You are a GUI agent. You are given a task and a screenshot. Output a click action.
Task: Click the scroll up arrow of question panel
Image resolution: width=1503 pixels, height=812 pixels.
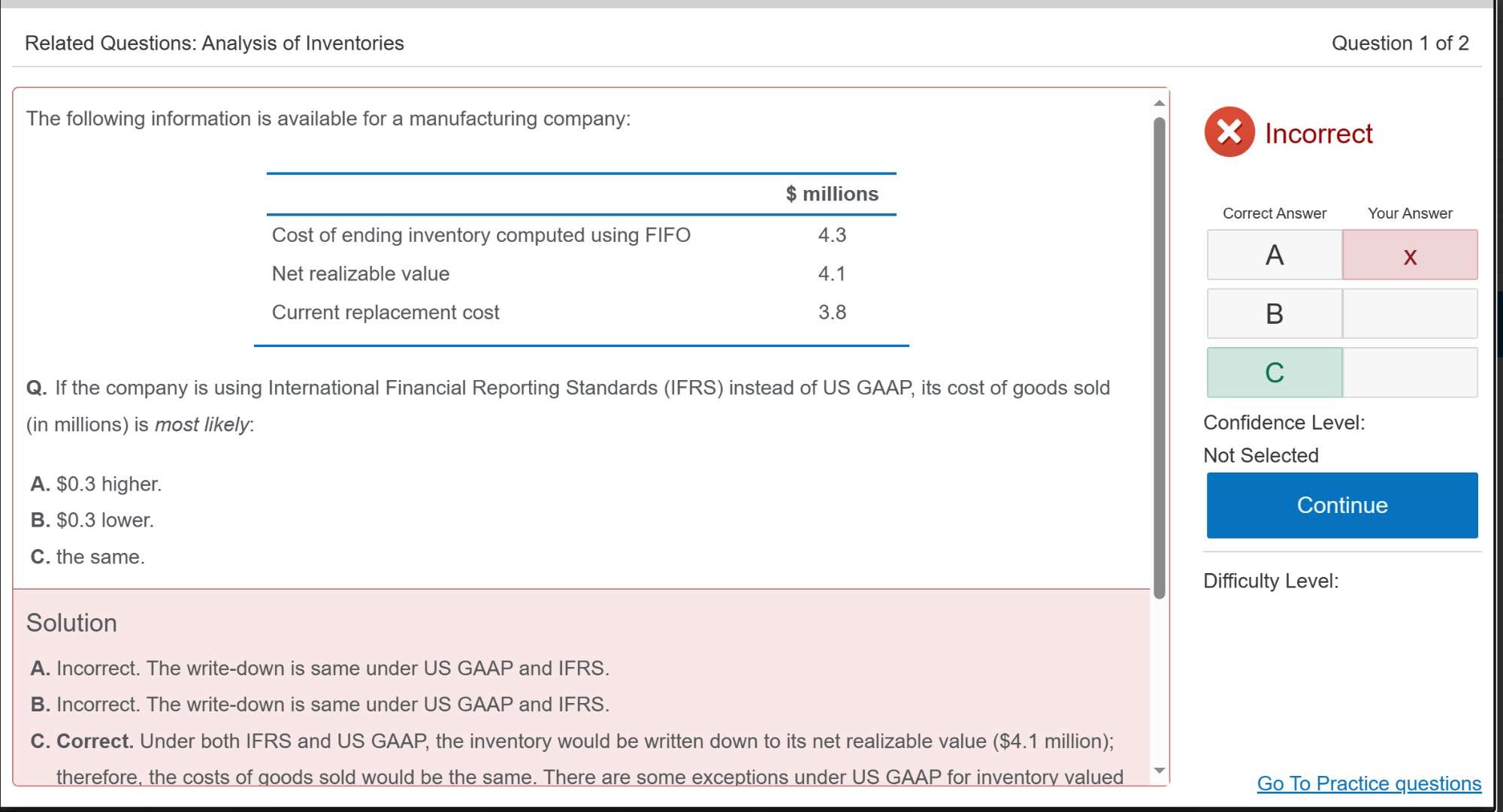(x=1160, y=103)
